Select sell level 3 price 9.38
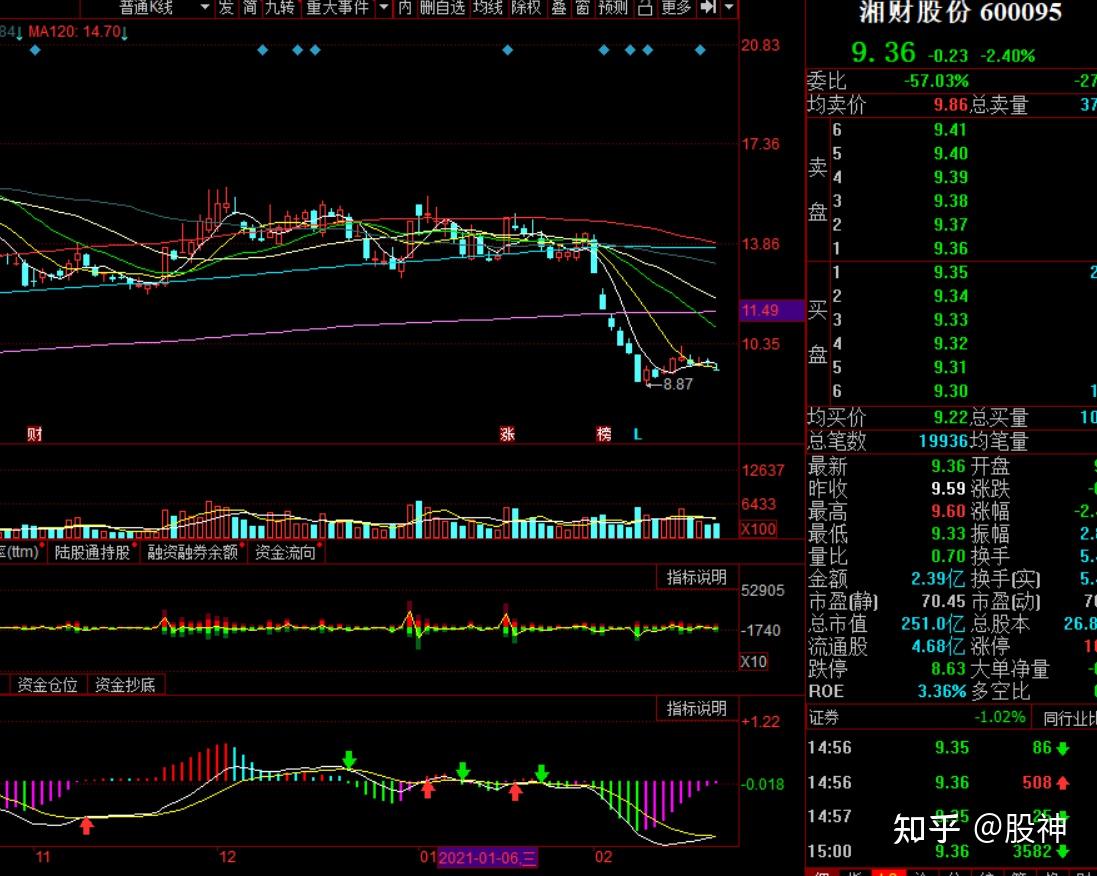Screen dimensions: 1097x876 pos(950,201)
